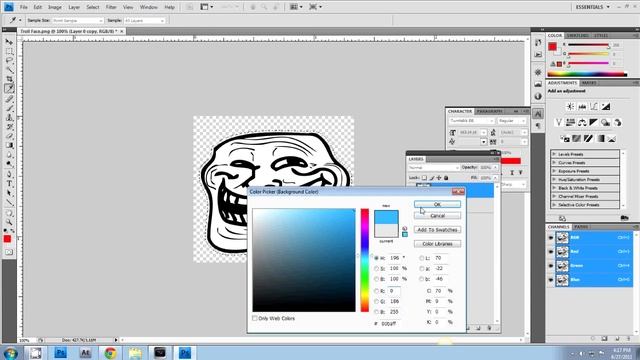This screenshot has width=640, height=360.
Task: Expand Black & White Presets list
Action: pos(554,188)
